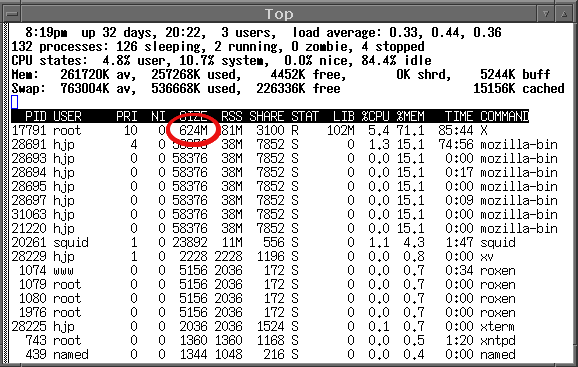Open the window menu button in title bar

(12, 14)
